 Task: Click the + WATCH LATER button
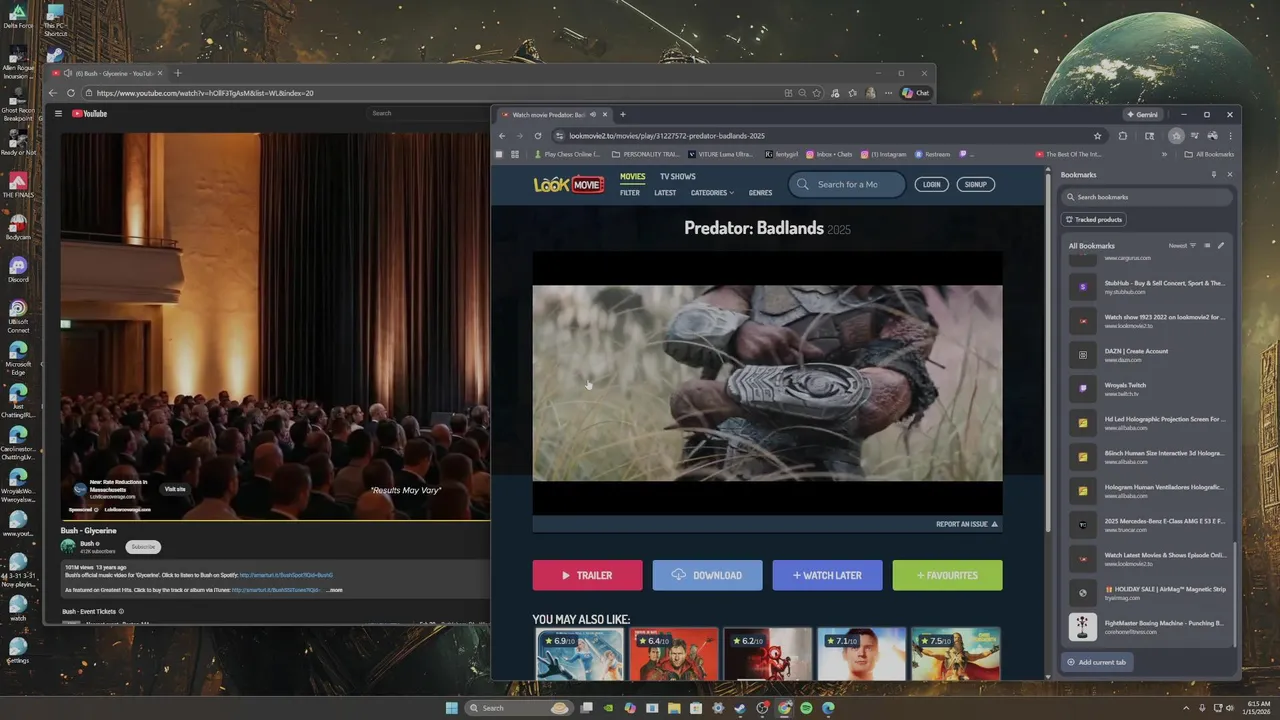827,575
